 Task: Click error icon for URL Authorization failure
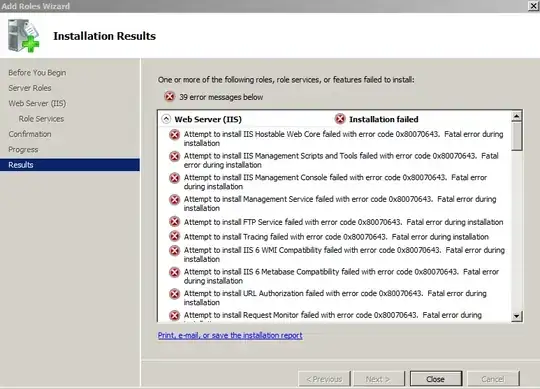(175, 294)
